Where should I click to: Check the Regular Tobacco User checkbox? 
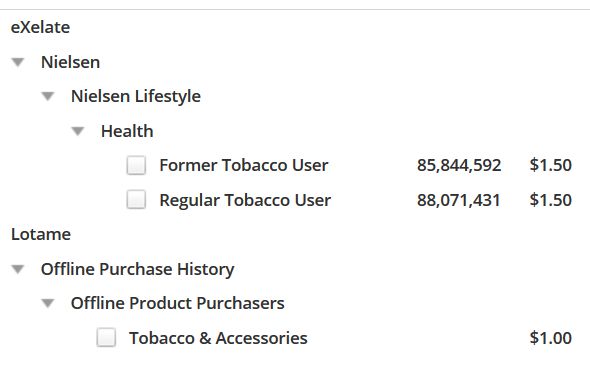pyautogui.click(x=136, y=199)
